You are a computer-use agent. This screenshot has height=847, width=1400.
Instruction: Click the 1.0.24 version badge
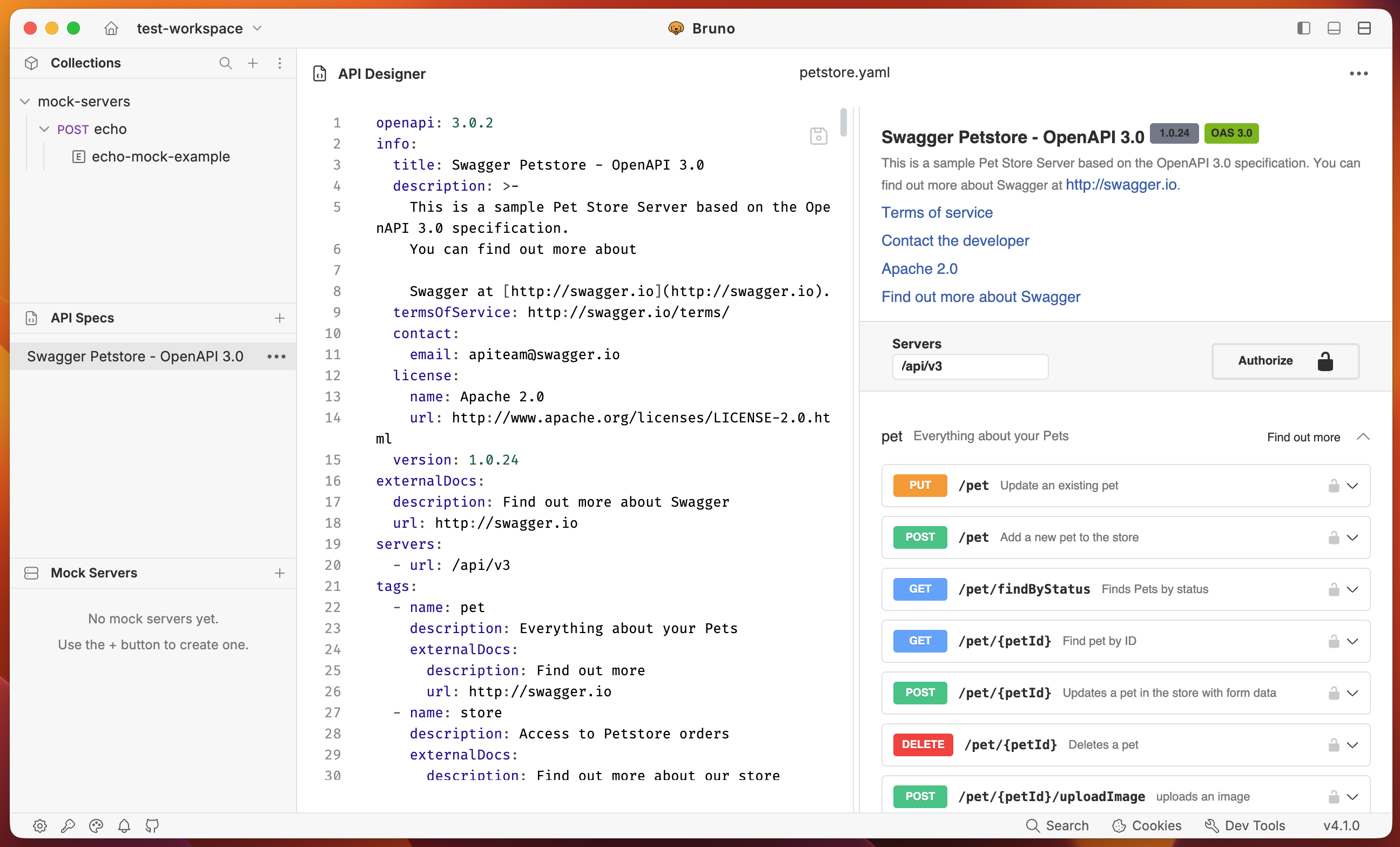1174,133
